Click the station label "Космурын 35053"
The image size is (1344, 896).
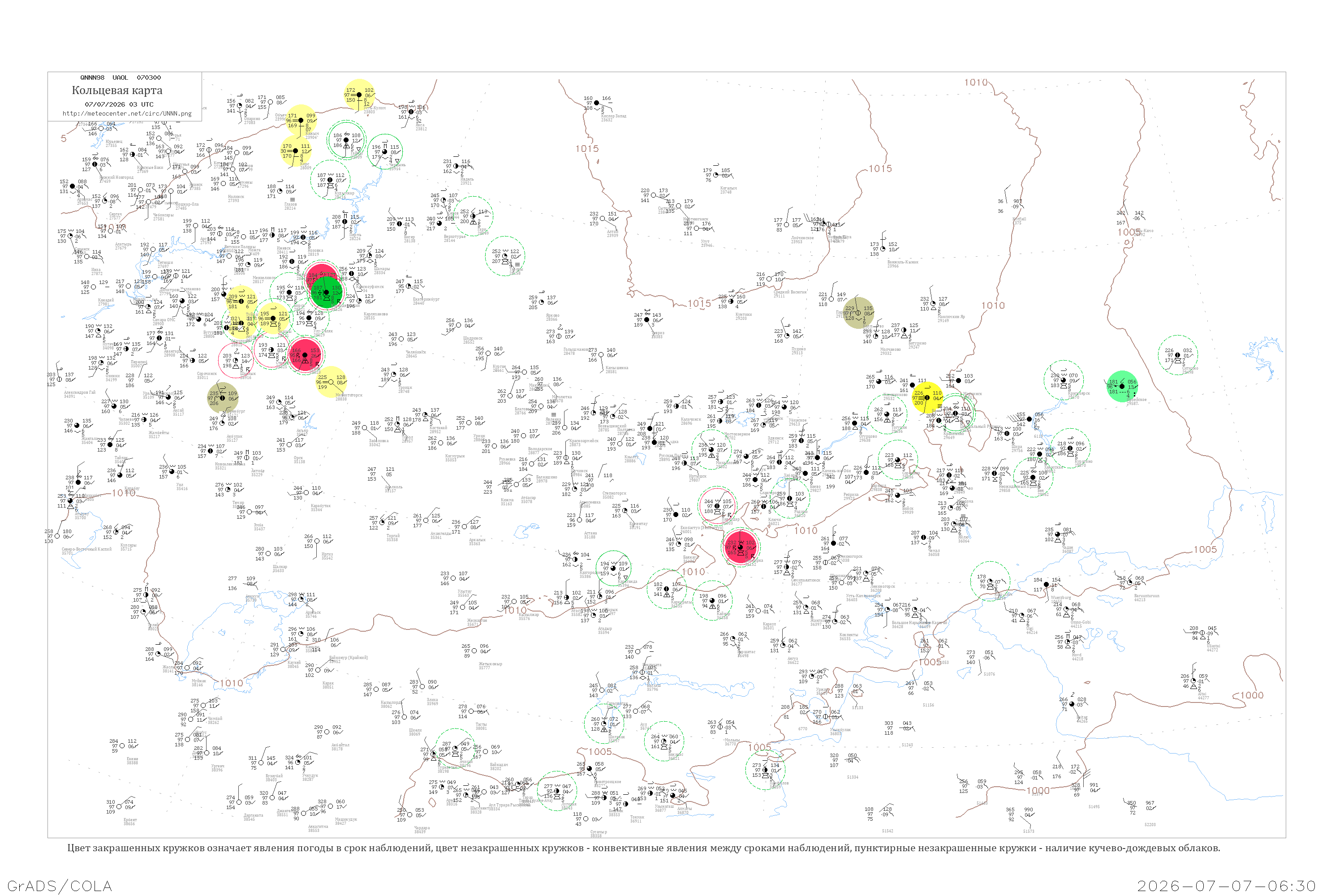pos(455,458)
